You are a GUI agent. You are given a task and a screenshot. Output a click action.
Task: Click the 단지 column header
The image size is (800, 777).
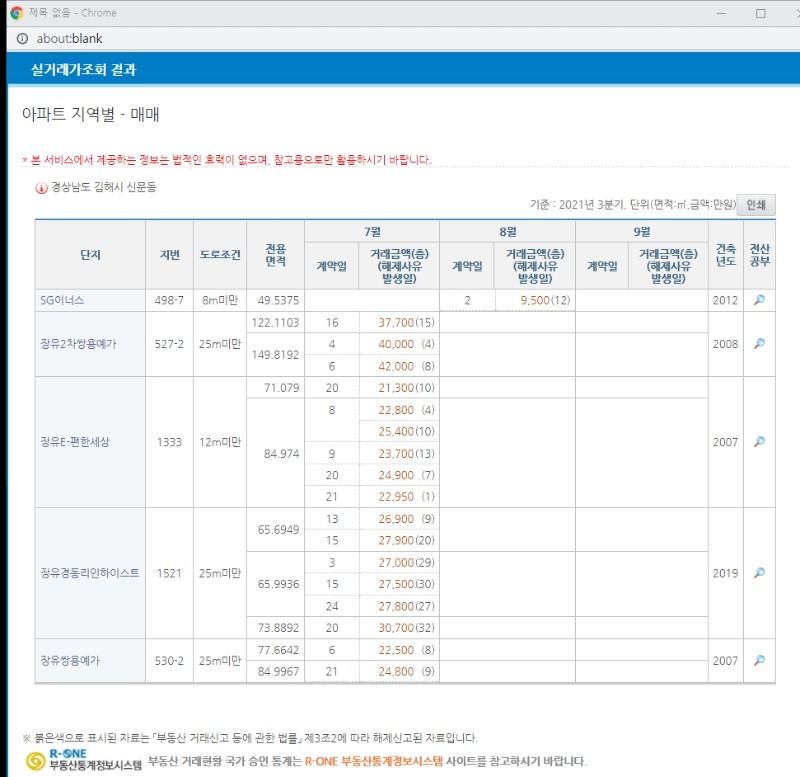coord(90,255)
